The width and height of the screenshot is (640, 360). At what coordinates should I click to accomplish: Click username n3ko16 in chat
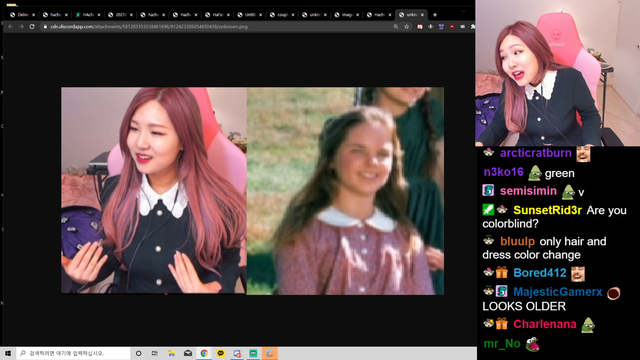[503, 172]
